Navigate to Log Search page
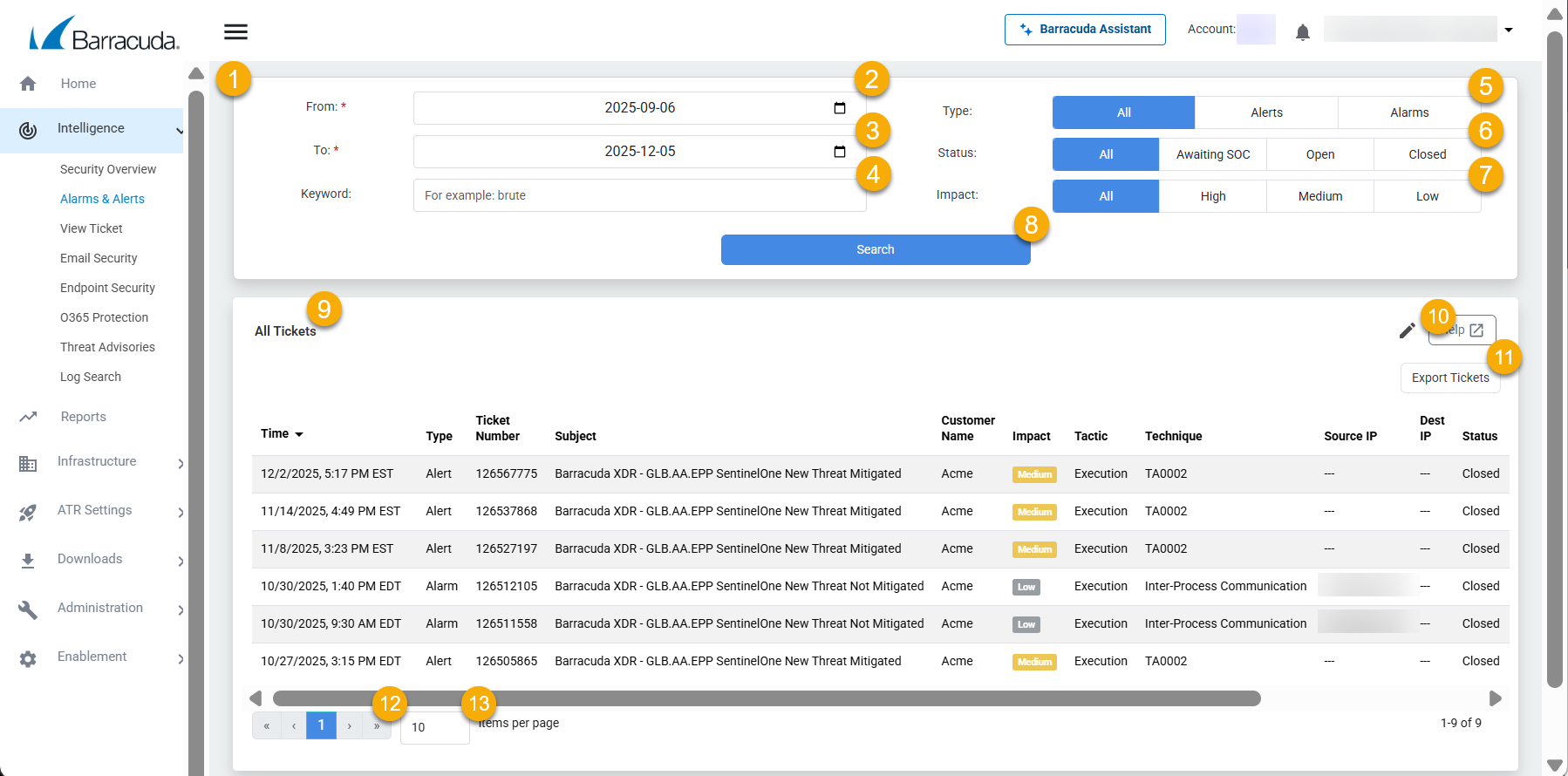The image size is (1568, 776). coord(91,377)
